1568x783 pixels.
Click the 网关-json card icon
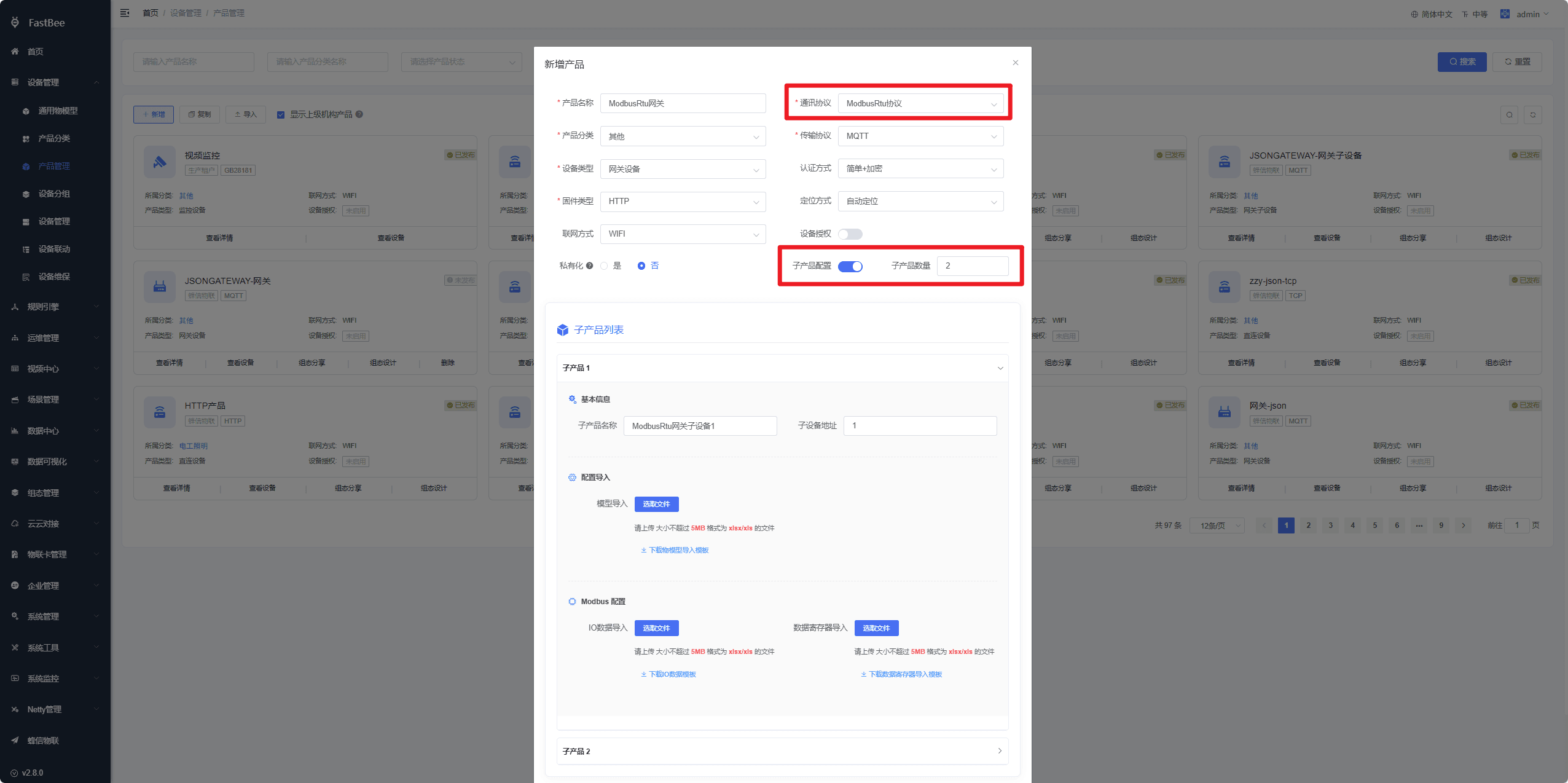tap(1225, 412)
